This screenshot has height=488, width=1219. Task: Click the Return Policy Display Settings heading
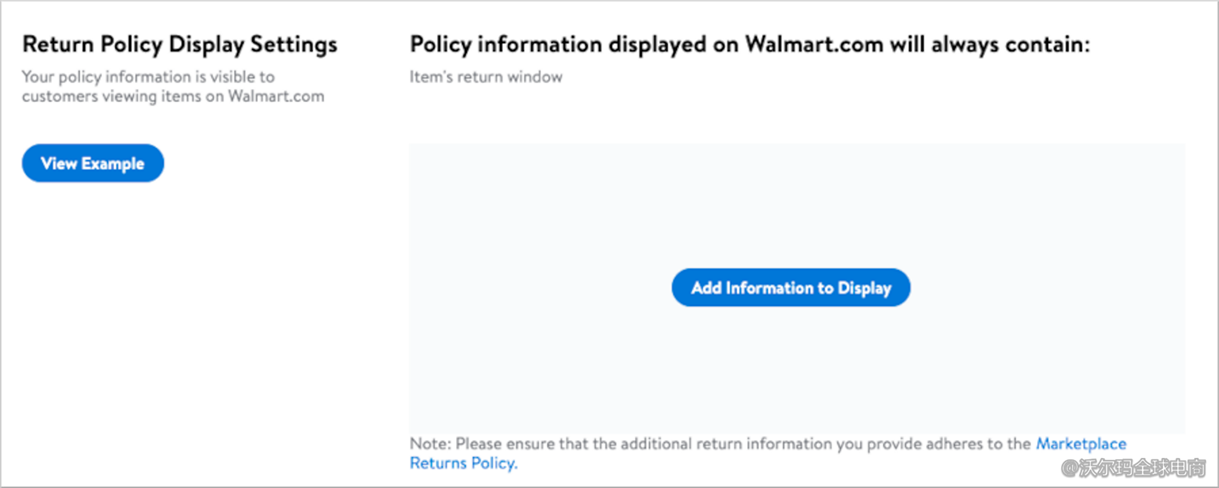pos(180,45)
